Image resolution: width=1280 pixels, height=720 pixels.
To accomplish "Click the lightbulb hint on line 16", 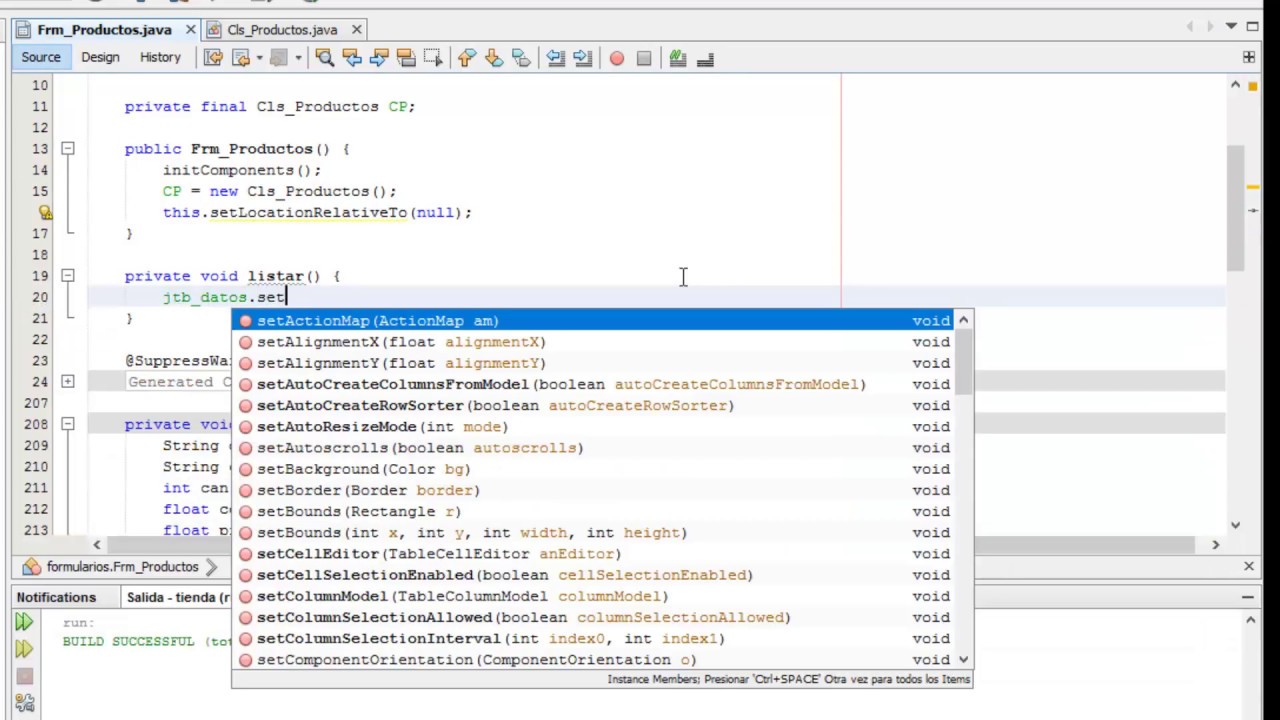I will [x=45, y=212].
